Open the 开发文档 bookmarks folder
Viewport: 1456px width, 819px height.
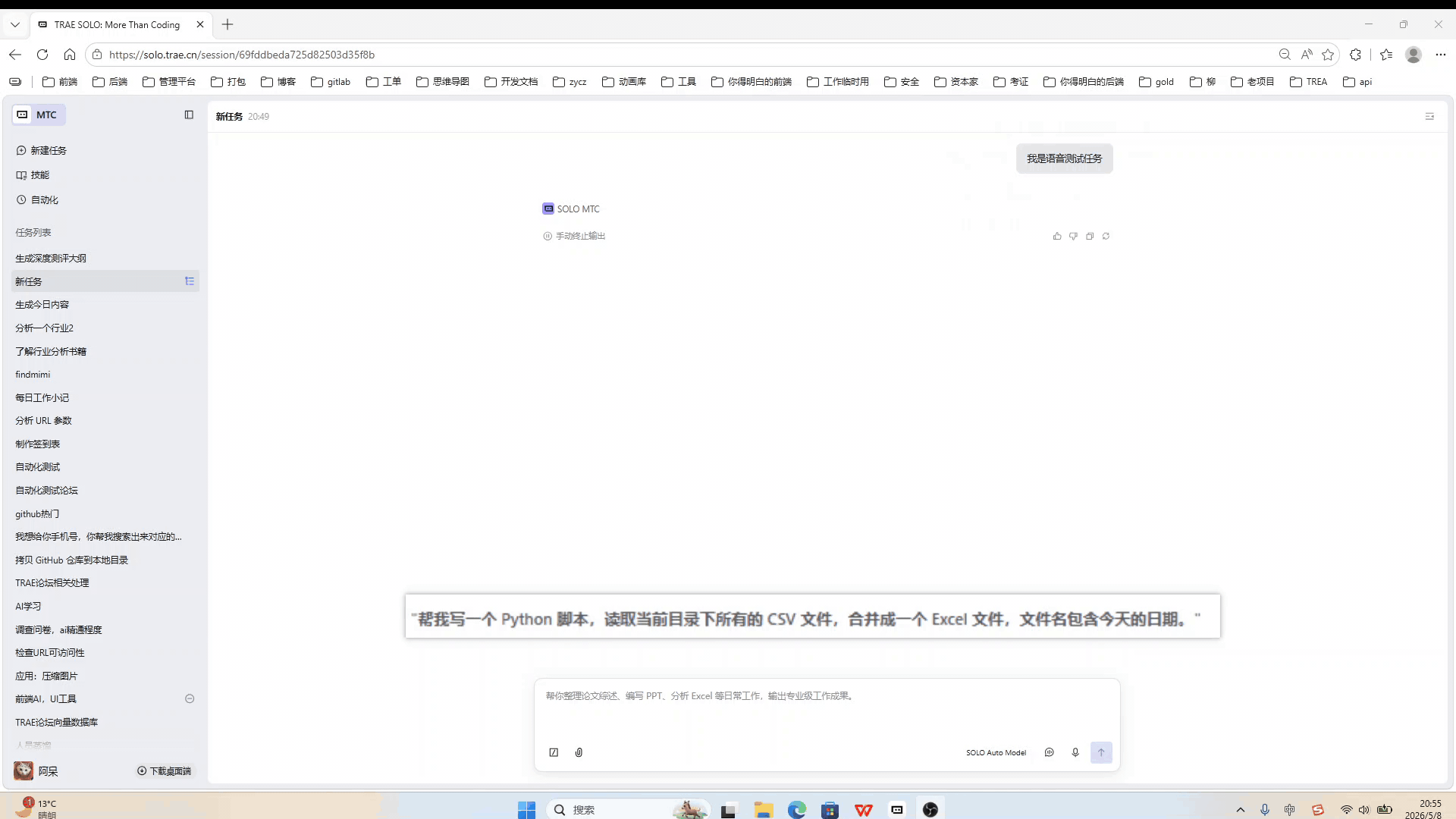(x=511, y=82)
